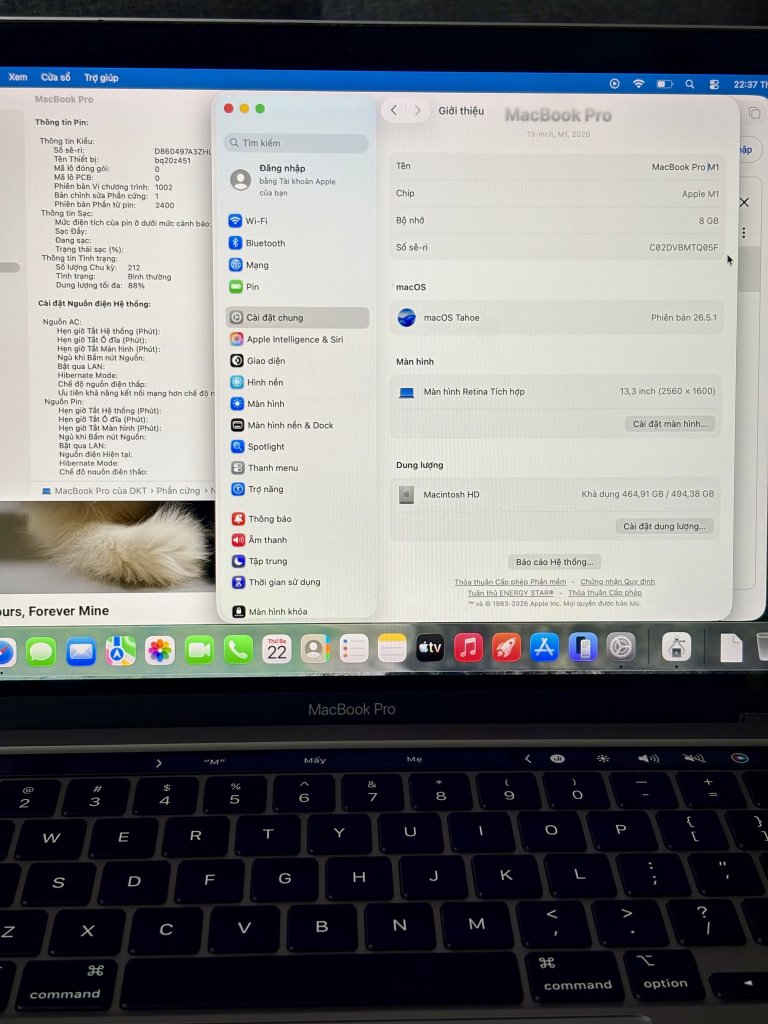
Task: Click Đăng nhập Apple account row
Action: click(297, 180)
